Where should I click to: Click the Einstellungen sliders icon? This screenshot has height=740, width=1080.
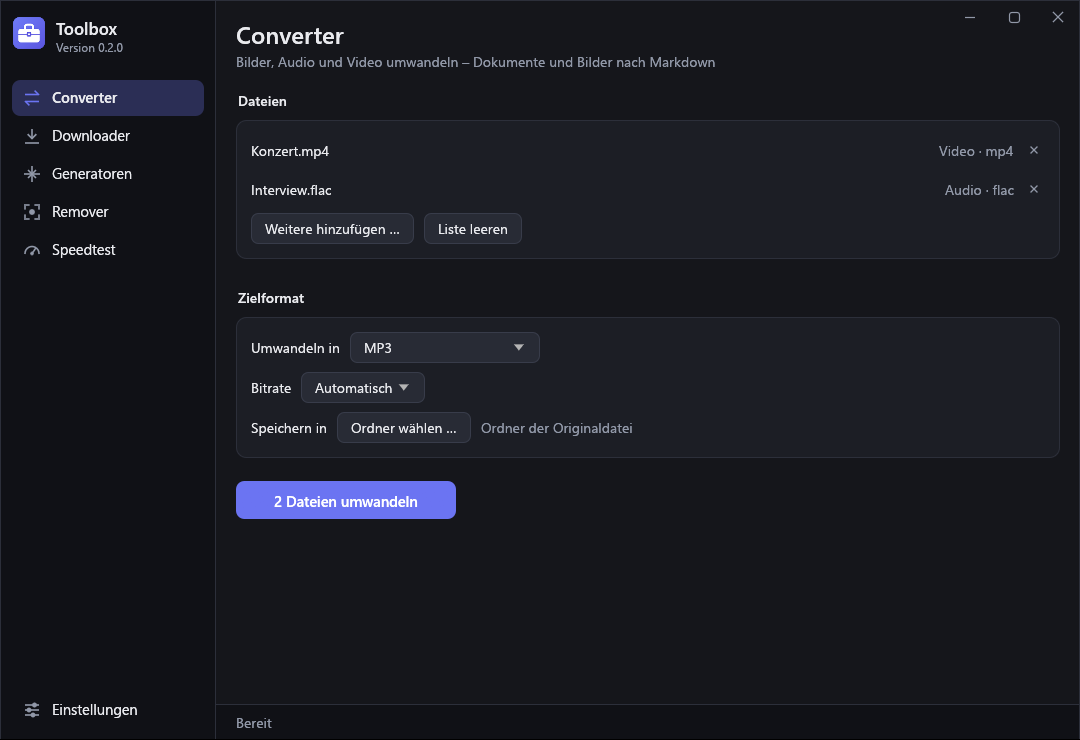pyautogui.click(x=32, y=710)
